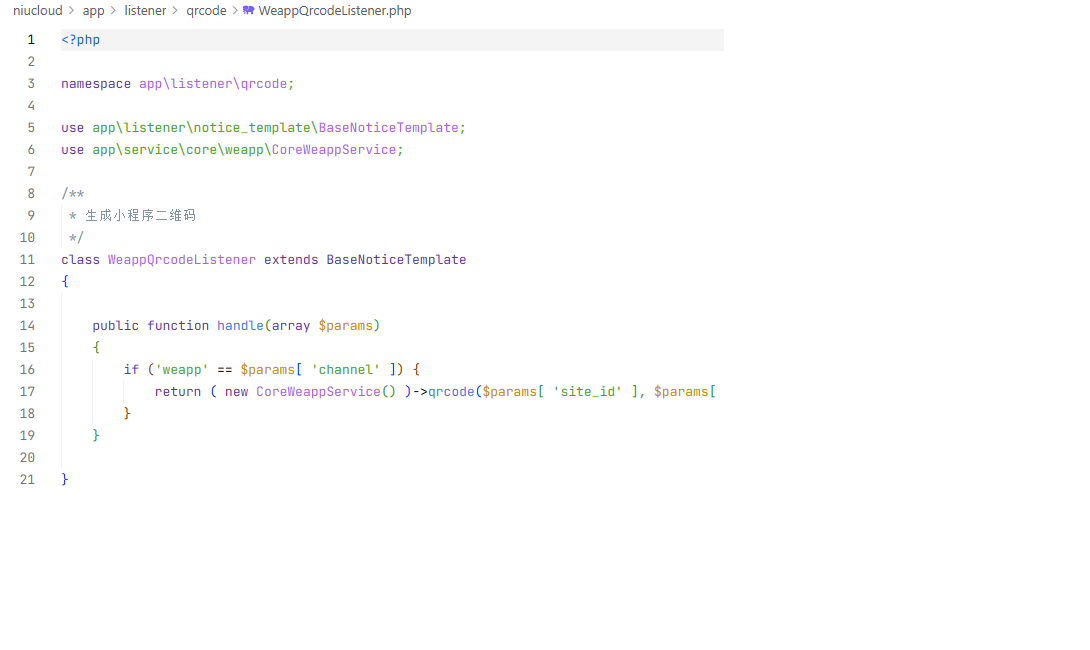1090x650 pixels.
Task: Click the Chinese comment 生成小程序二维码
Action: 140,216
